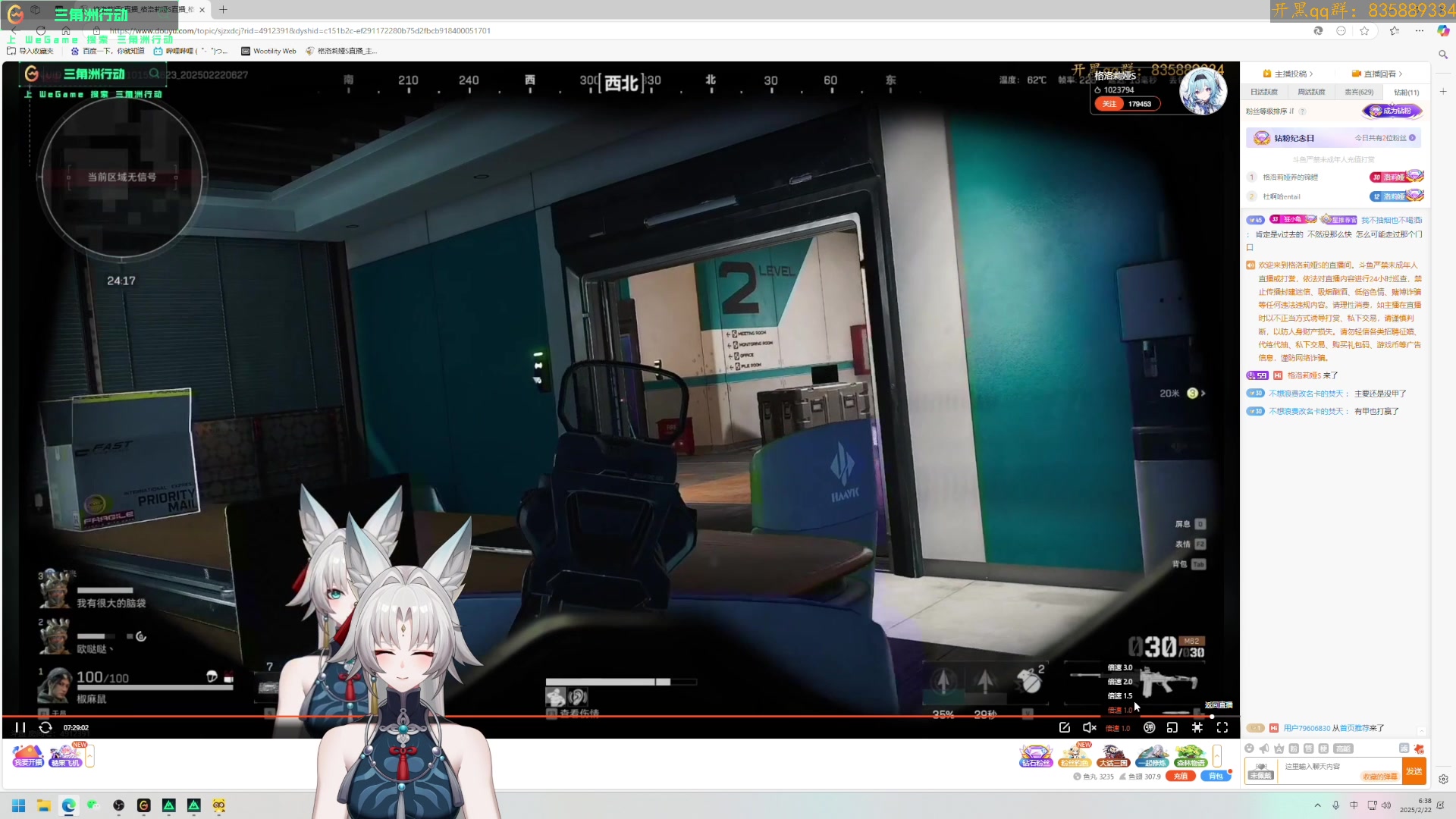Open 收藏的弹幕 saved danmaku
The height and width of the screenshot is (819, 1456).
(x=1380, y=777)
